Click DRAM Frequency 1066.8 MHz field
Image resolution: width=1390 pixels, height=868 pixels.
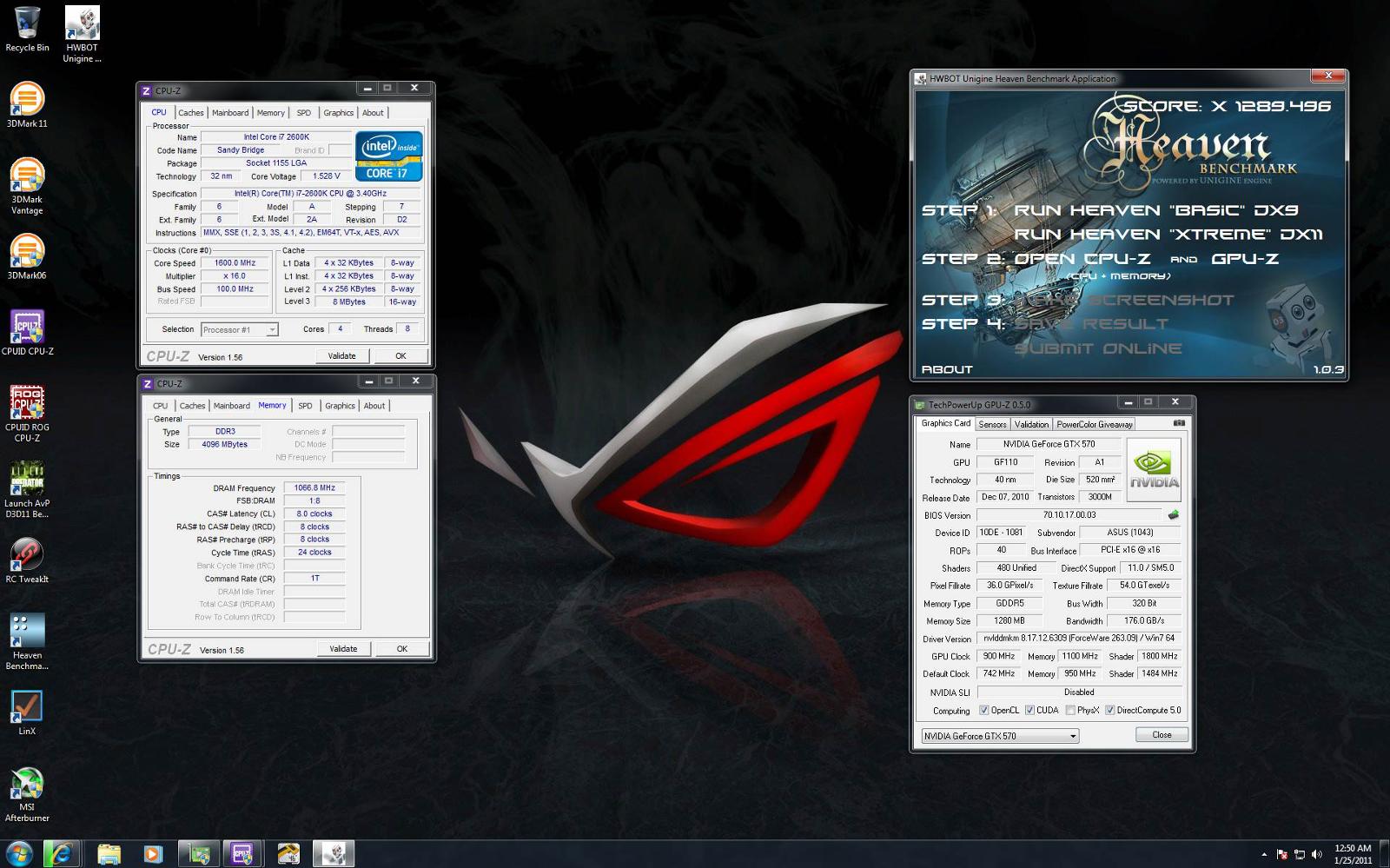(314, 488)
